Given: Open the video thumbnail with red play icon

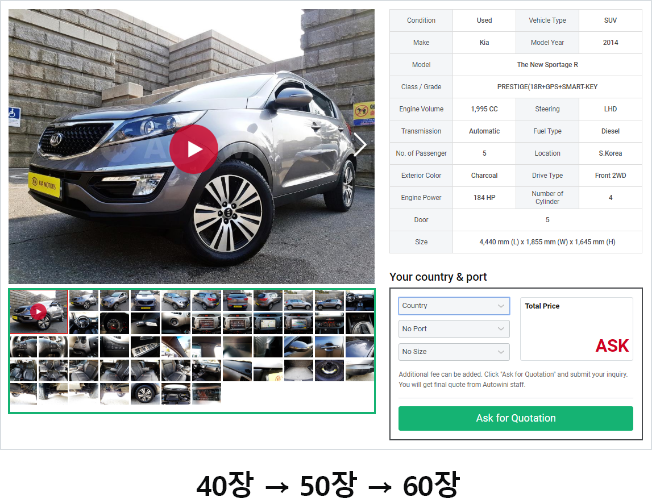Looking at the screenshot, I should tap(38, 310).
